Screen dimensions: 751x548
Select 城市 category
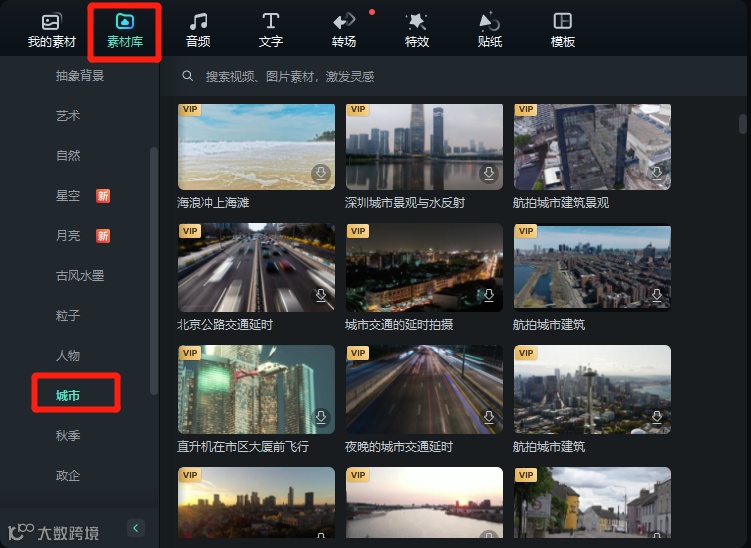point(68,395)
